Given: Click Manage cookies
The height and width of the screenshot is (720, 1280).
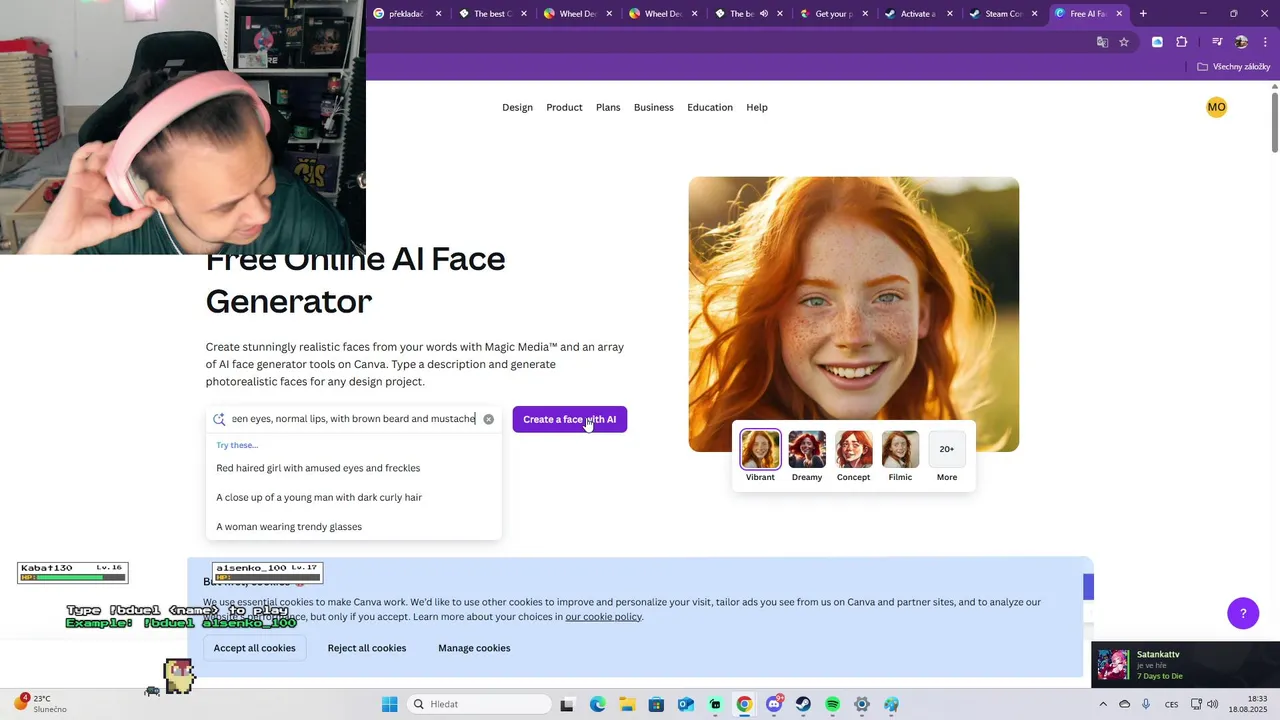Looking at the screenshot, I should tap(474, 648).
